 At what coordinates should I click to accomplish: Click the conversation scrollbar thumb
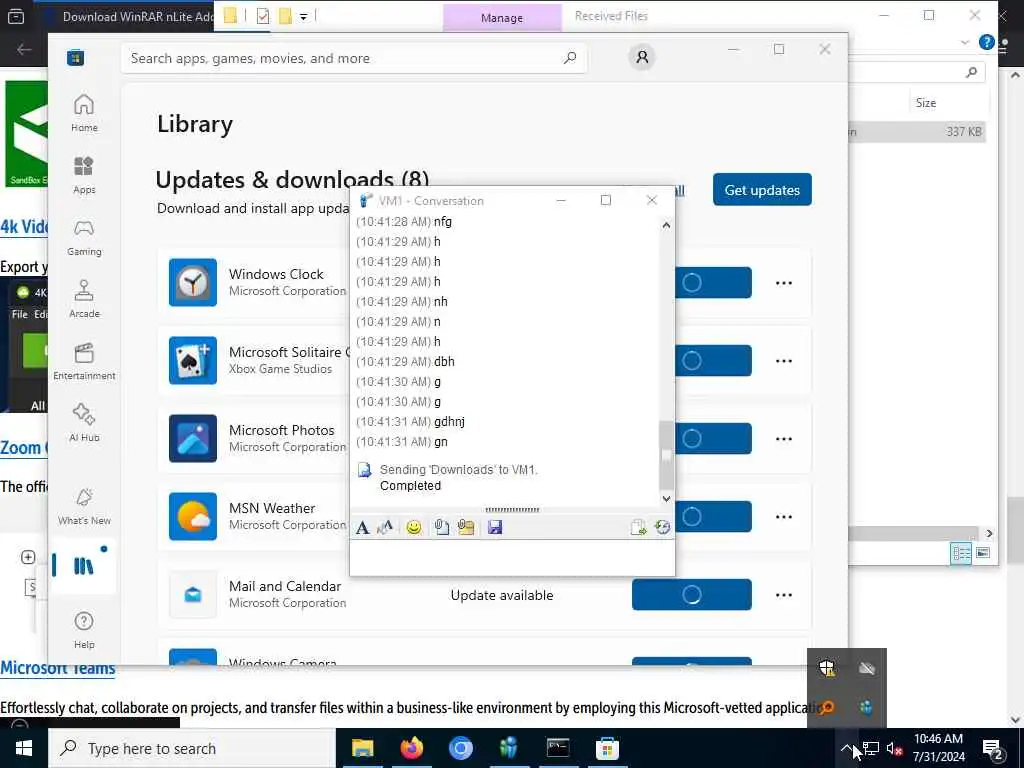[665, 455]
